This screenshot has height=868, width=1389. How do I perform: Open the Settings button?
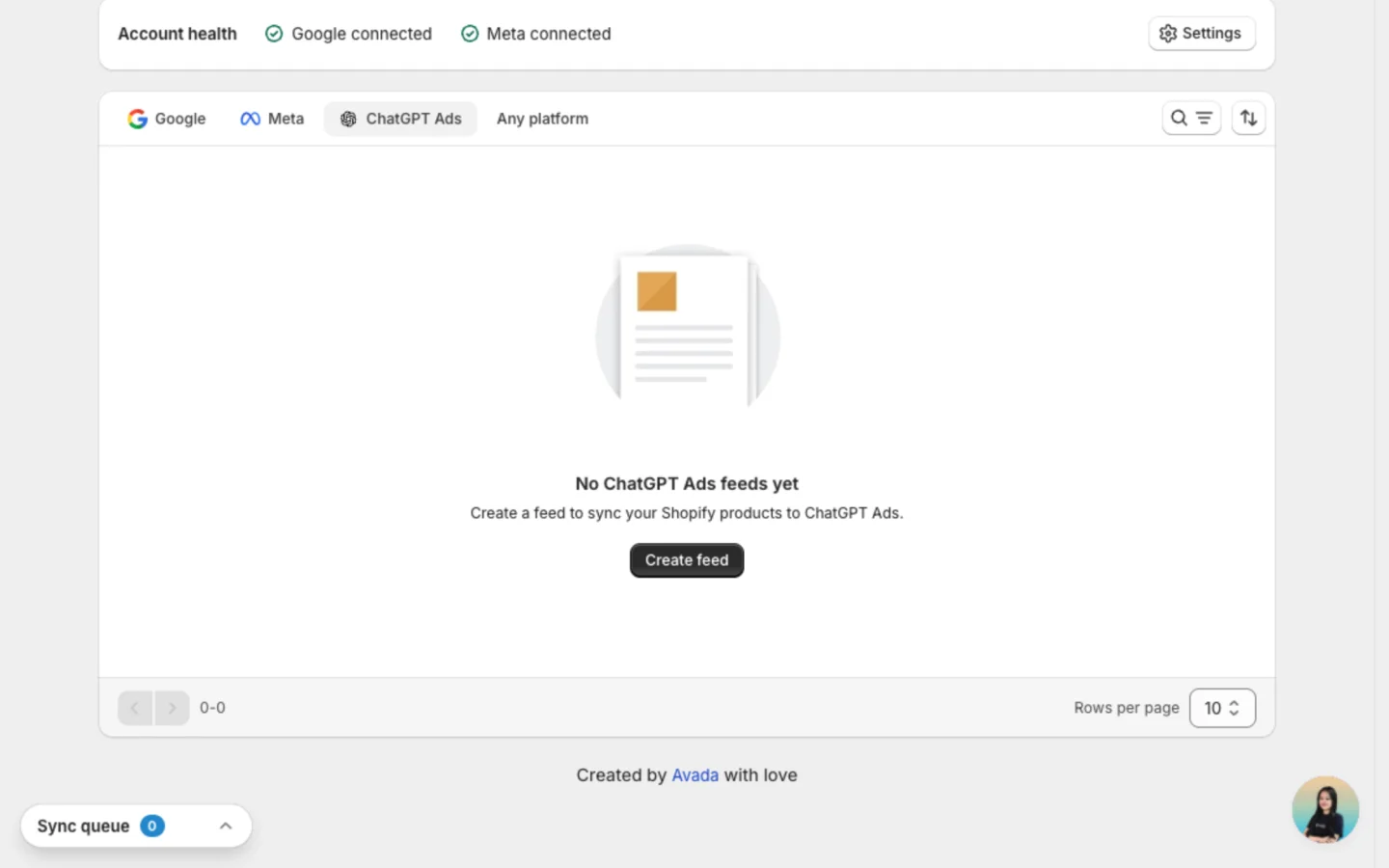coord(1201,34)
